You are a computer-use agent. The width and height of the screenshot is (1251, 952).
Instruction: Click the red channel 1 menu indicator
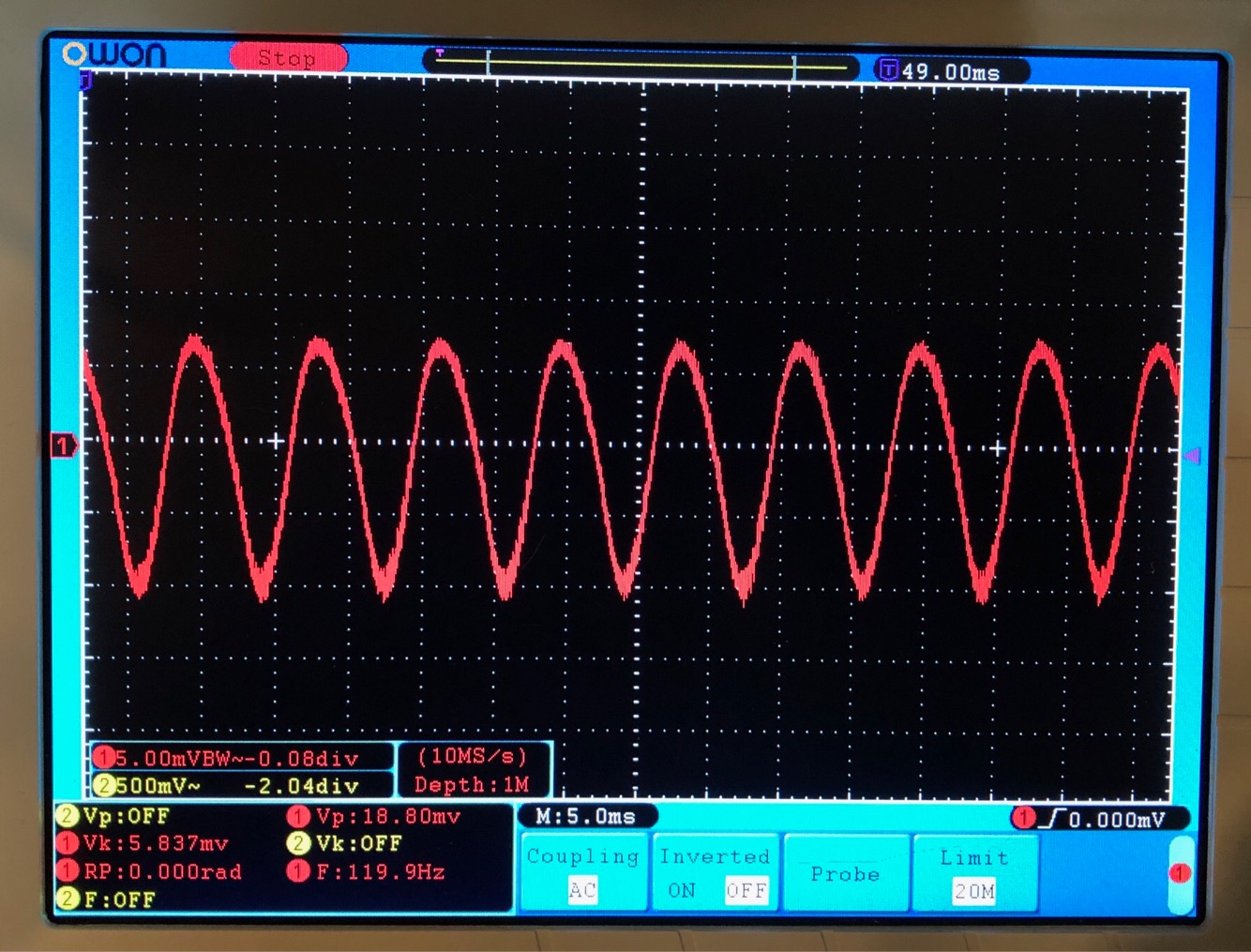1181,873
